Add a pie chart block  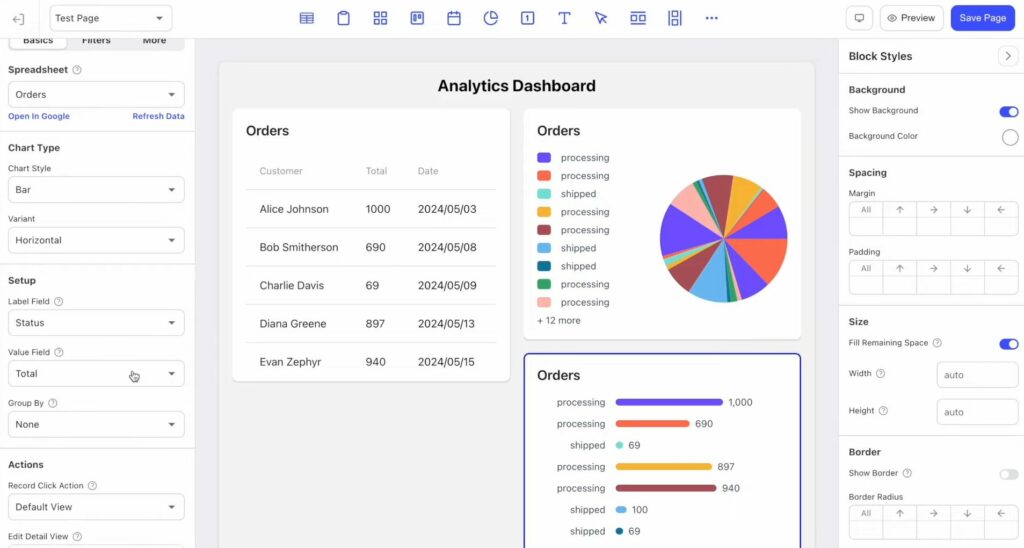tap(490, 18)
